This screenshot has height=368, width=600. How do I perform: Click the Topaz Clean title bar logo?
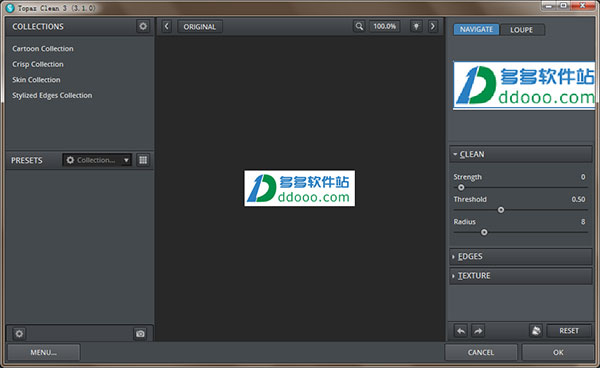click(x=10, y=8)
